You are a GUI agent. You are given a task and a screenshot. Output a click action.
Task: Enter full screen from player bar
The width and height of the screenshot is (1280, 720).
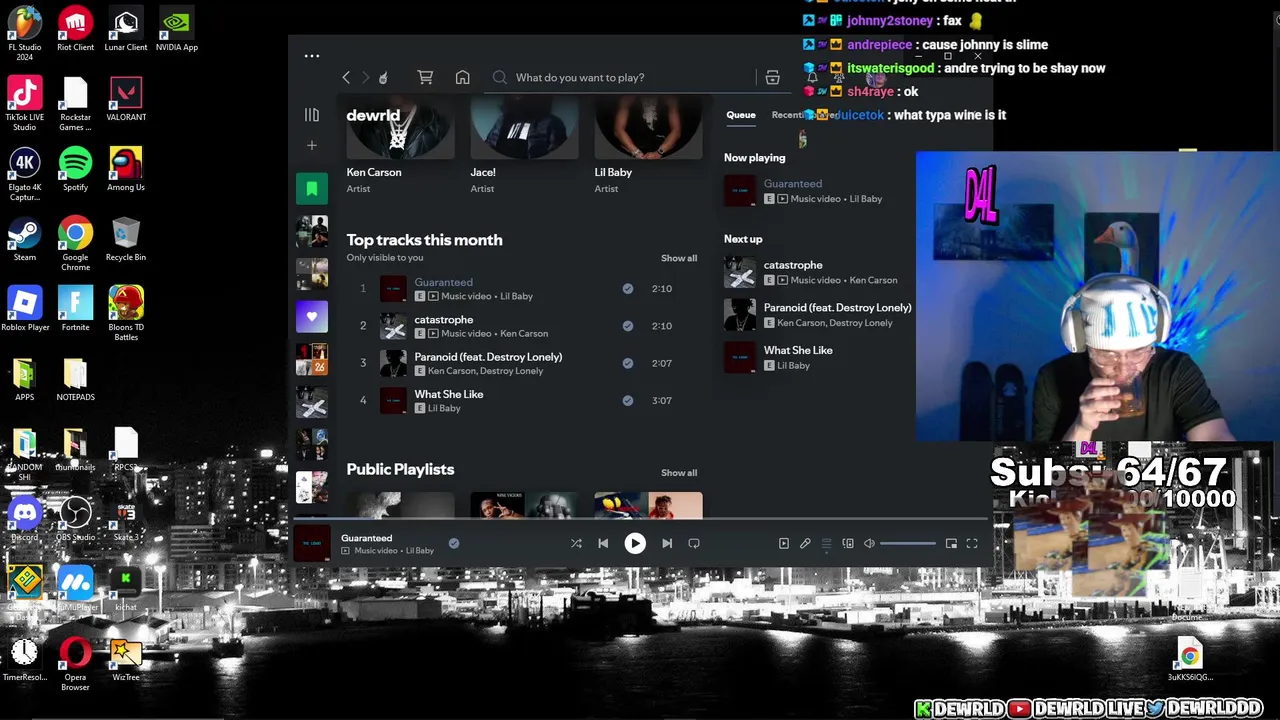click(972, 543)
